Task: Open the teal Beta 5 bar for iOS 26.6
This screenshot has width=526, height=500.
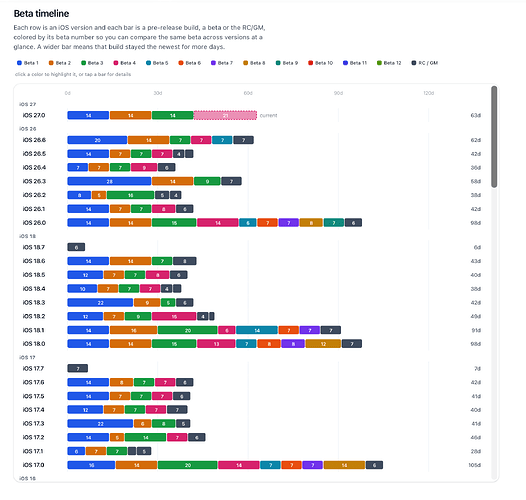Action: tap(222, 140)
